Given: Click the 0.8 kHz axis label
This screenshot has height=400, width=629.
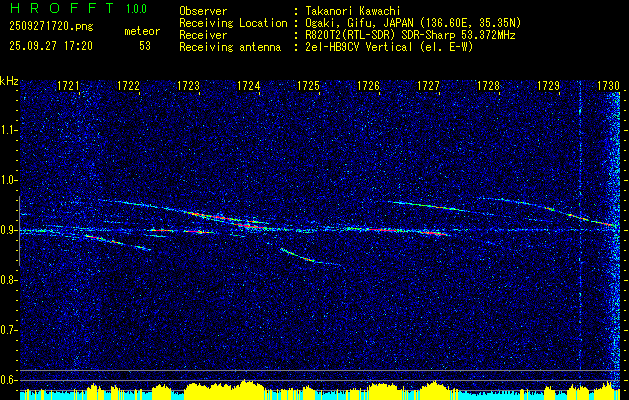Looking at the screenshot, I should 8,280.
